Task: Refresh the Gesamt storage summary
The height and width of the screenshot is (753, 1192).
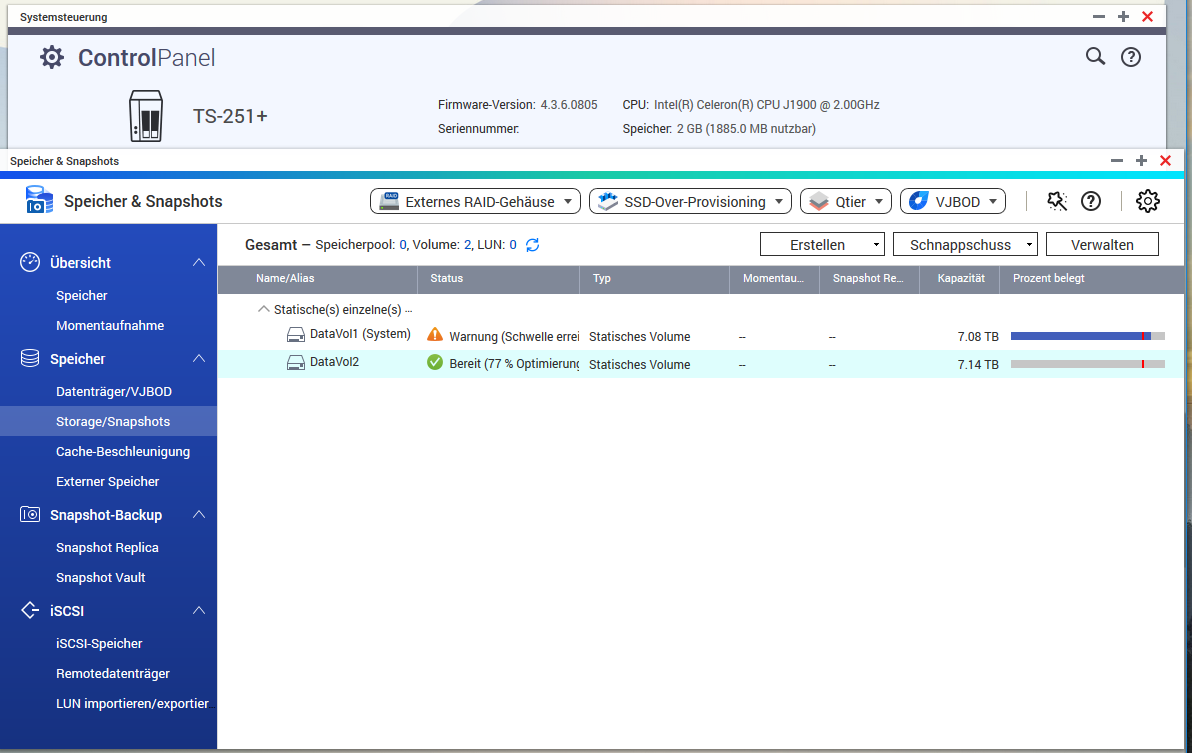Action: point(532,245)
